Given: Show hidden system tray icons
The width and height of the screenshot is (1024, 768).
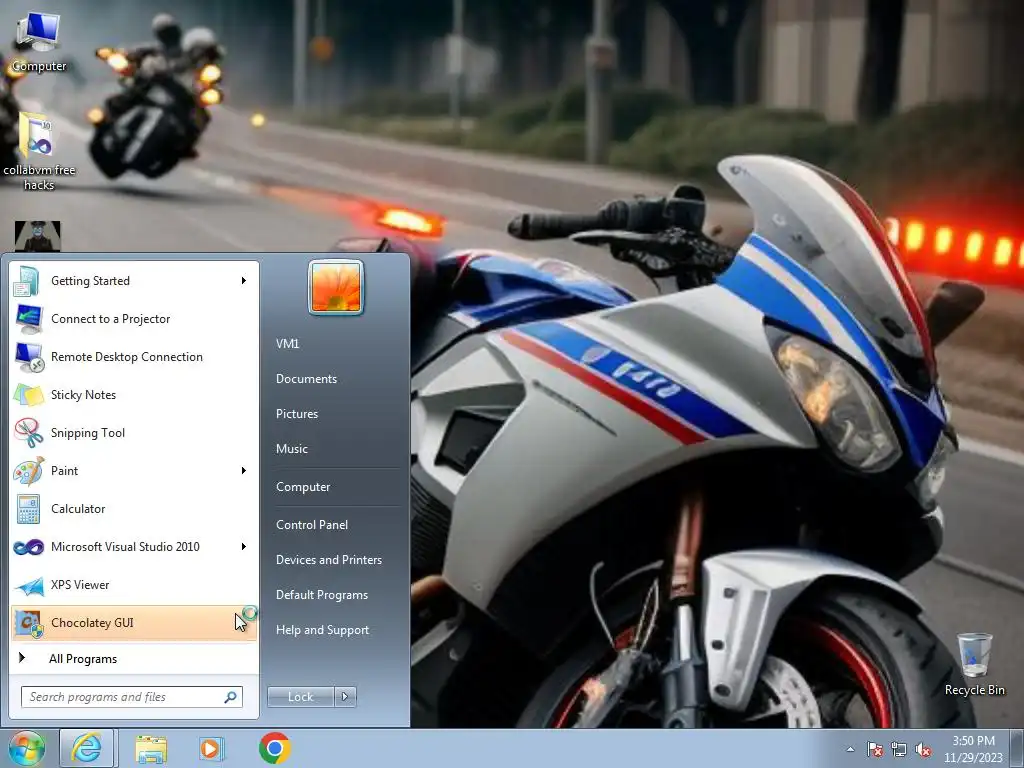Looking at the screenshot, I should 850,750.
